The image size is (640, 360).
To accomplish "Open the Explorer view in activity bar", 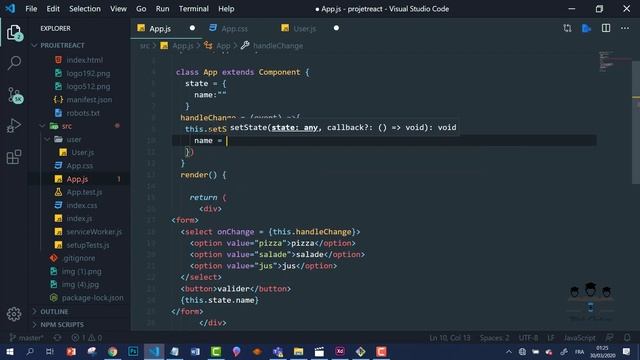I will tap(14, 32).
